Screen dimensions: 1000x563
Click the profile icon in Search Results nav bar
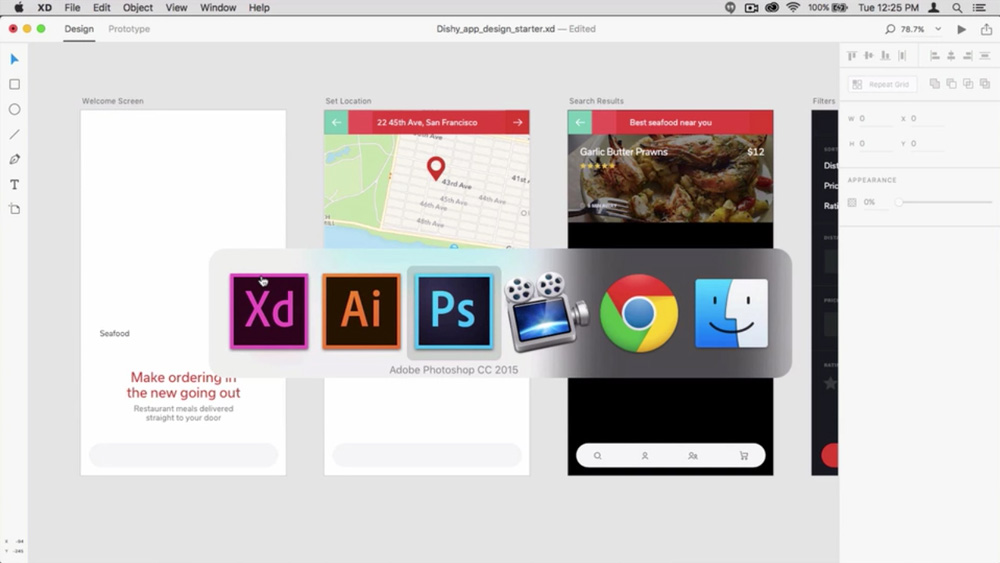(645, 456)
